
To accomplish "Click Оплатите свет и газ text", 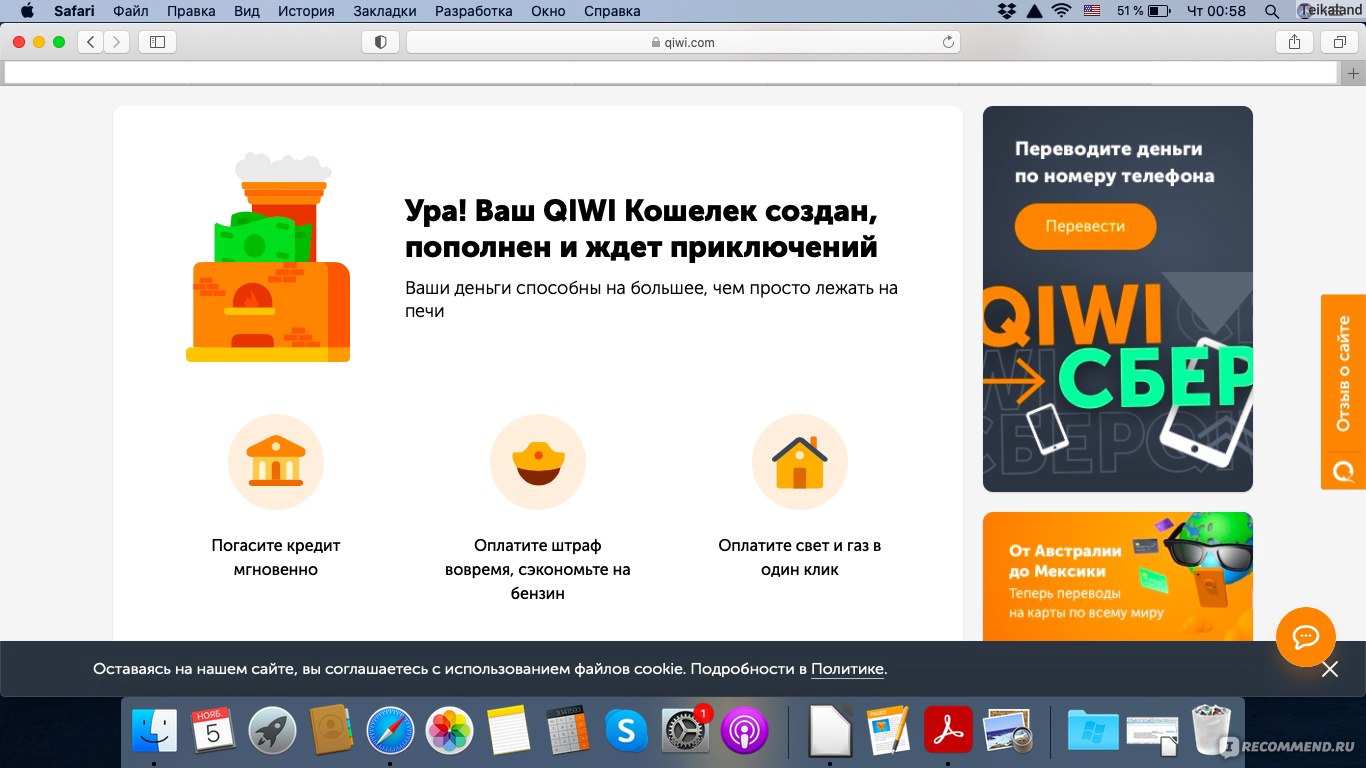I will (800, 558).
